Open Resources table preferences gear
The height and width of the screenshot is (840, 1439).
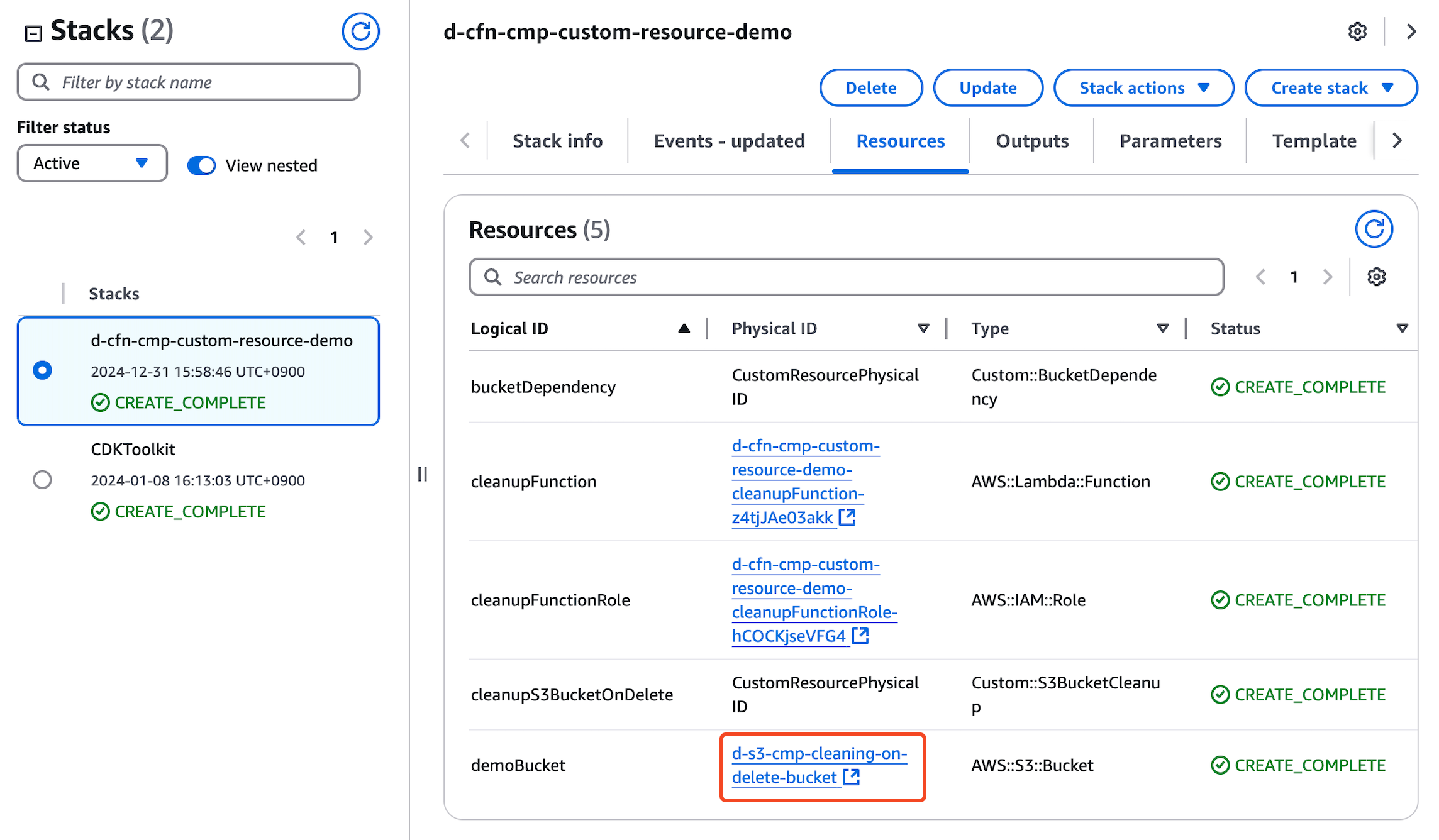pos(1376,277)
